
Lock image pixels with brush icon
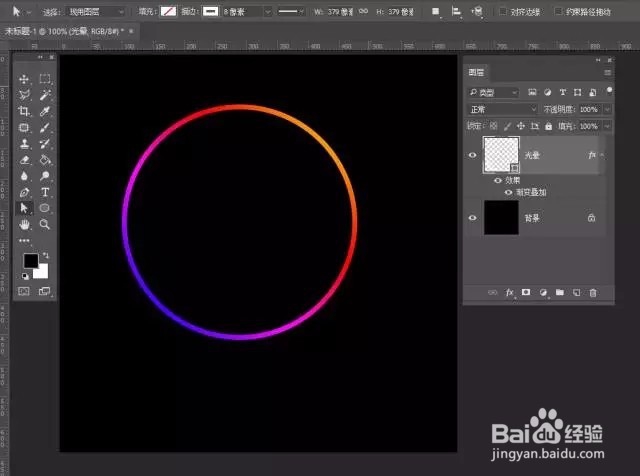pyautogui.click(x=507, y=126)
